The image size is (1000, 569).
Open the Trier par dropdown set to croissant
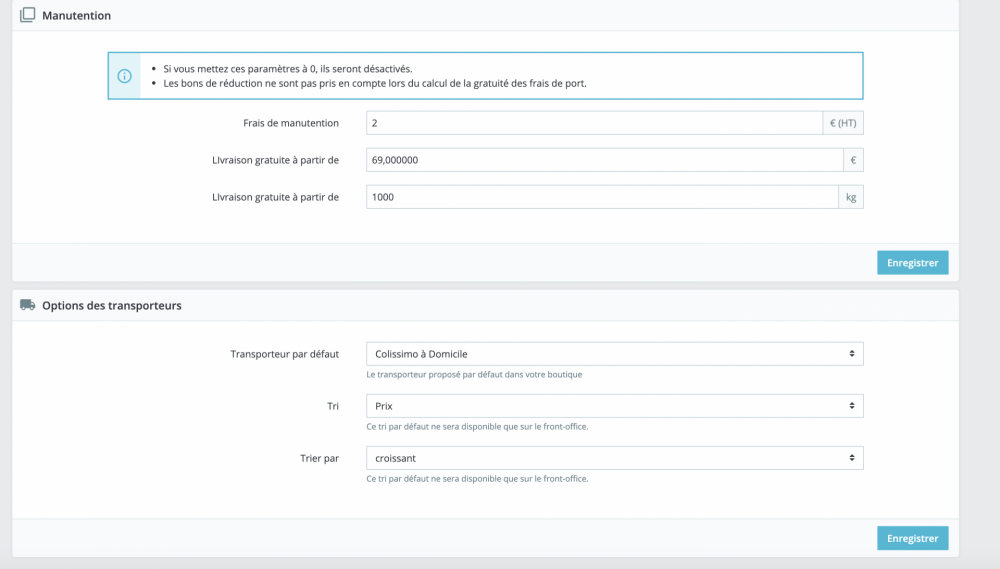(x=614, y=458)
